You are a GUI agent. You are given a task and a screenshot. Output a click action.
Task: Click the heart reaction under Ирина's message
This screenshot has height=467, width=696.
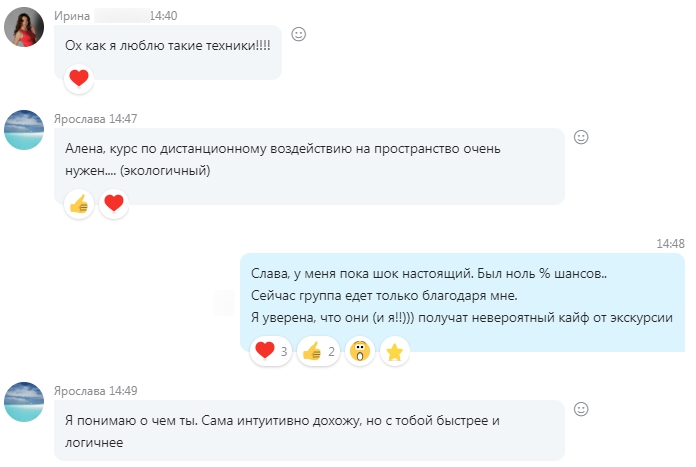point(78,78)
